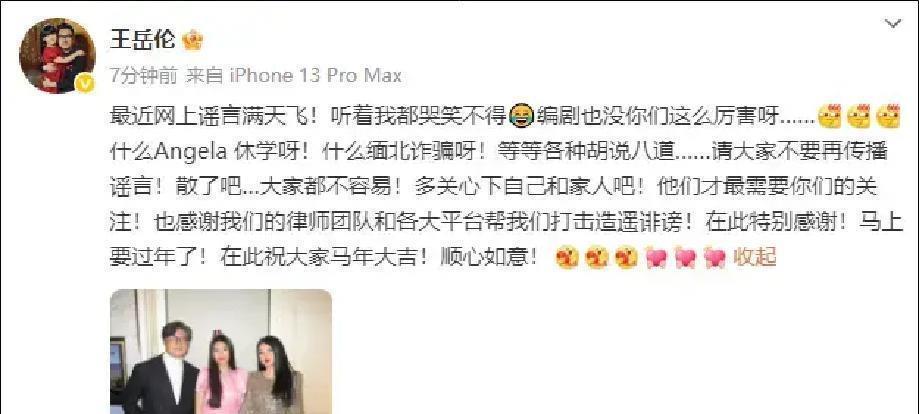The image size is (919, 414).
Task: Click the yellow verified V badge
Action: click(x=85, y=83)
